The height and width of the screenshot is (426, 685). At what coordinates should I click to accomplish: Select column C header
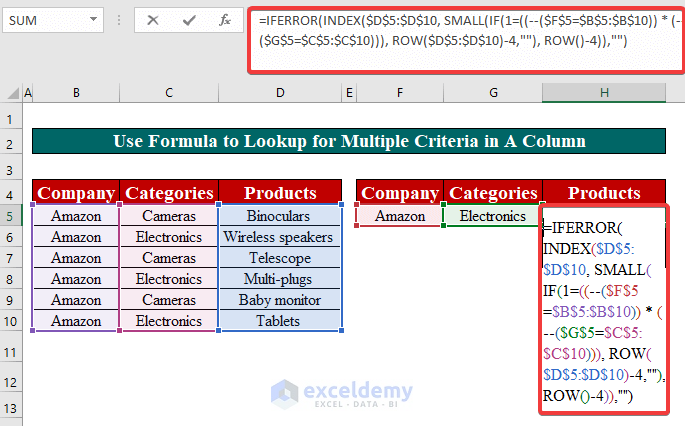169,93
